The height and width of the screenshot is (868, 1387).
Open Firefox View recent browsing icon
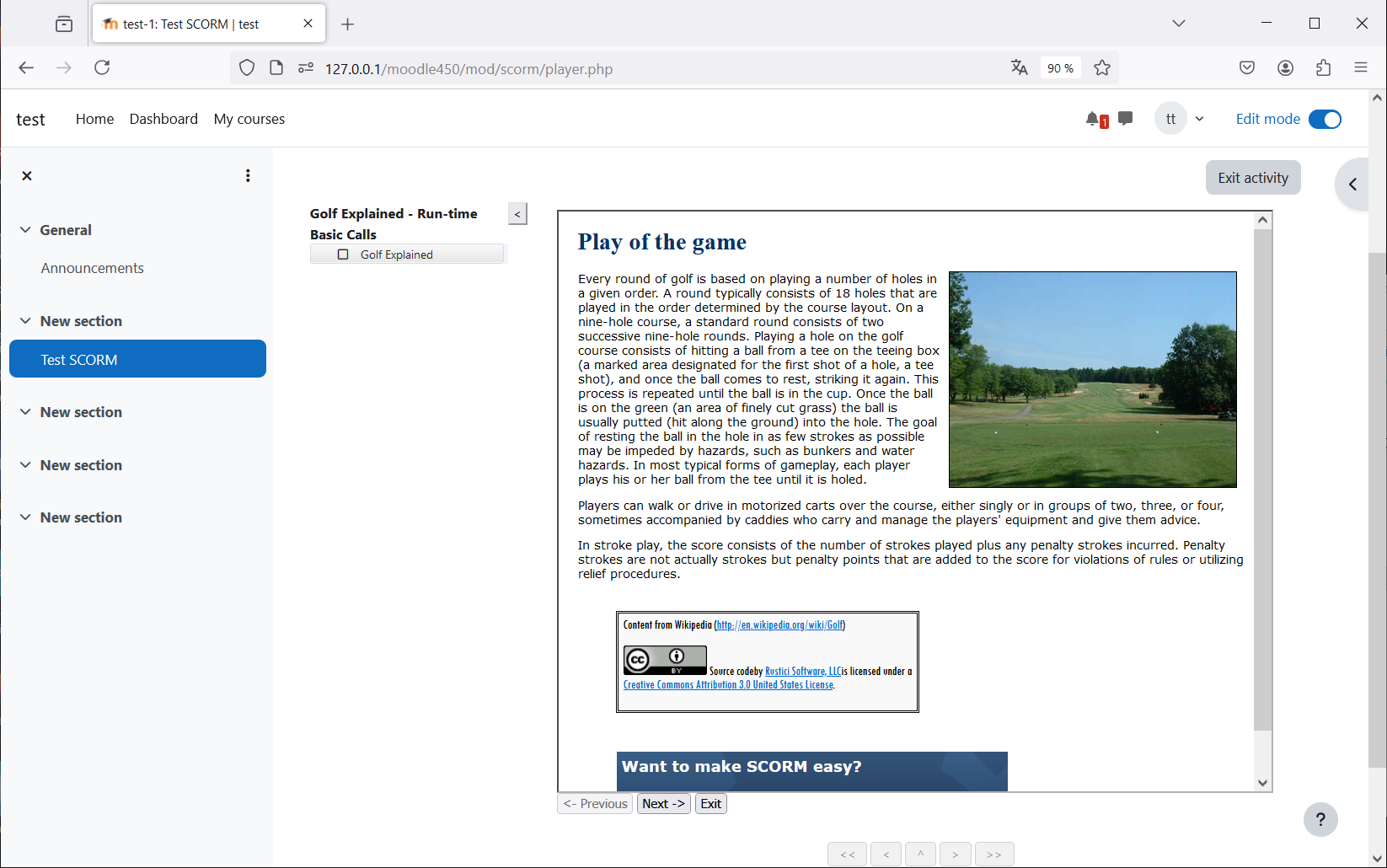point(64,24)
